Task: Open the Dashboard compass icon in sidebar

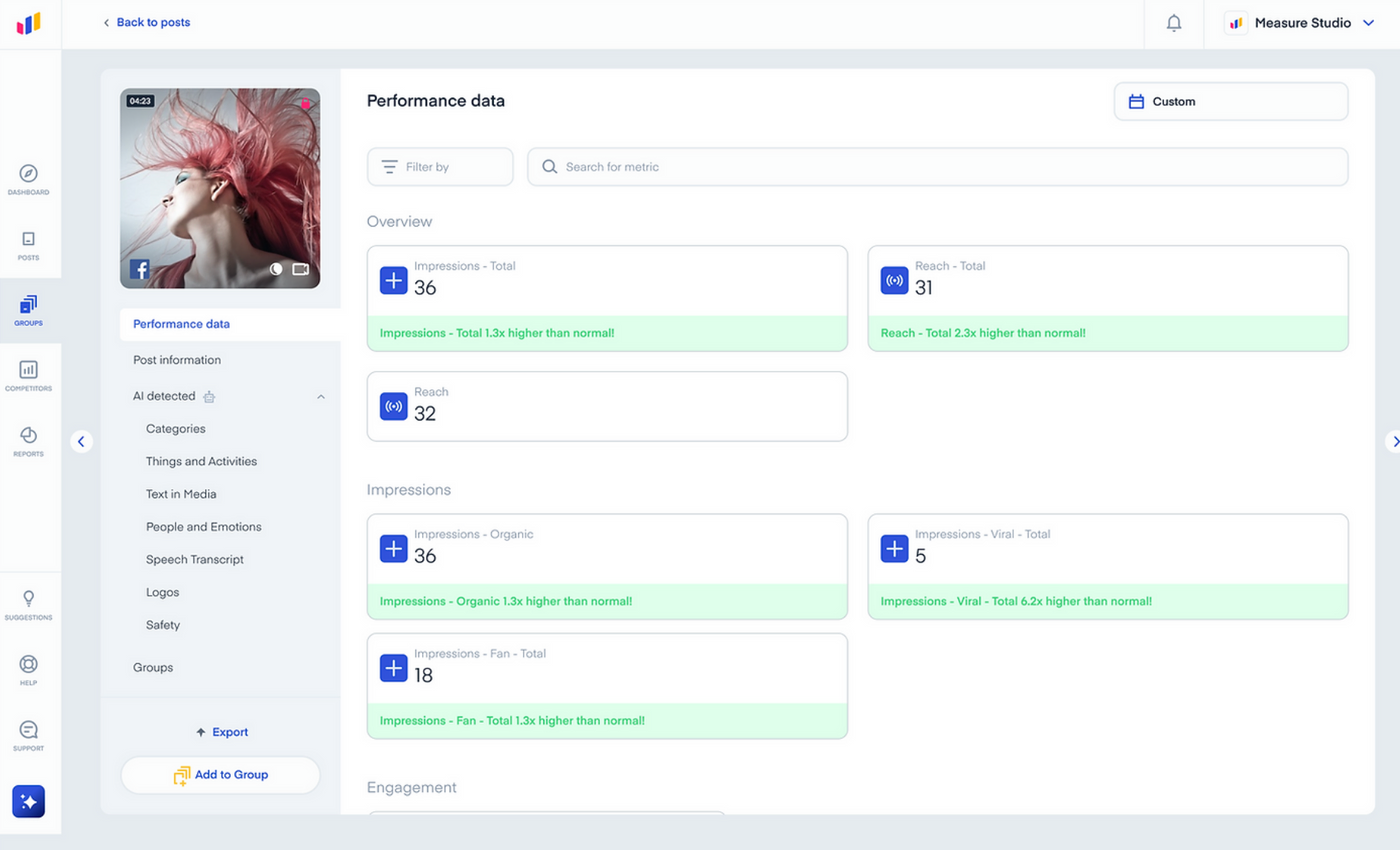Action: [29, 173]
